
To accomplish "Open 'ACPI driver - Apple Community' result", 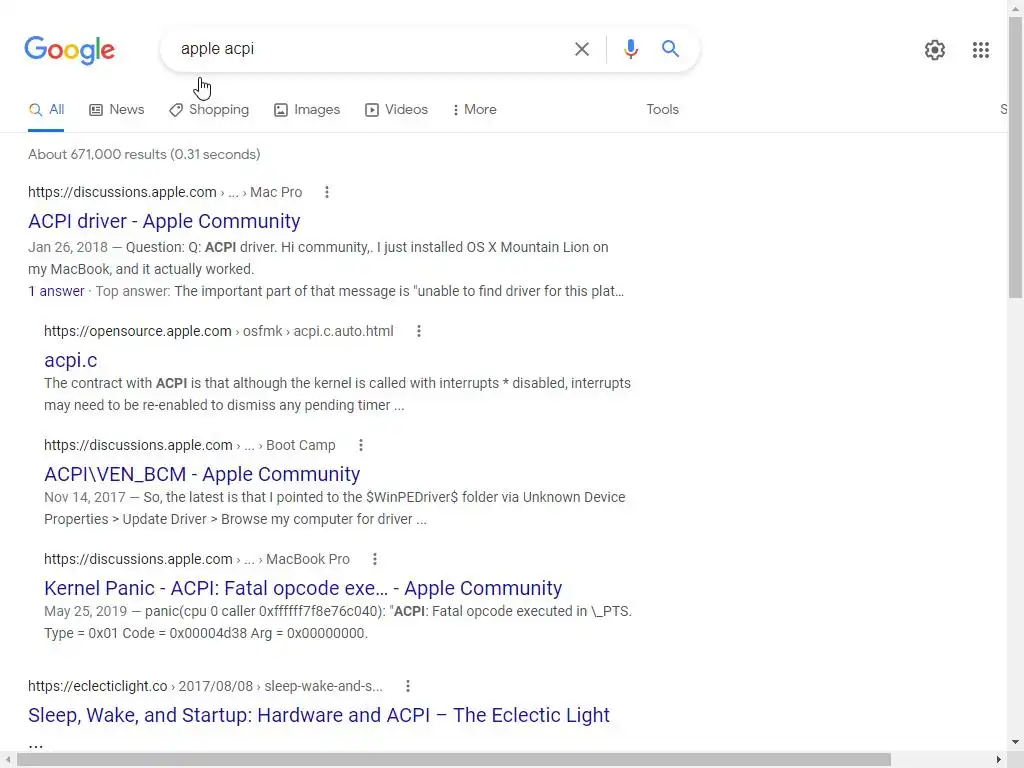I will (164, 221).
